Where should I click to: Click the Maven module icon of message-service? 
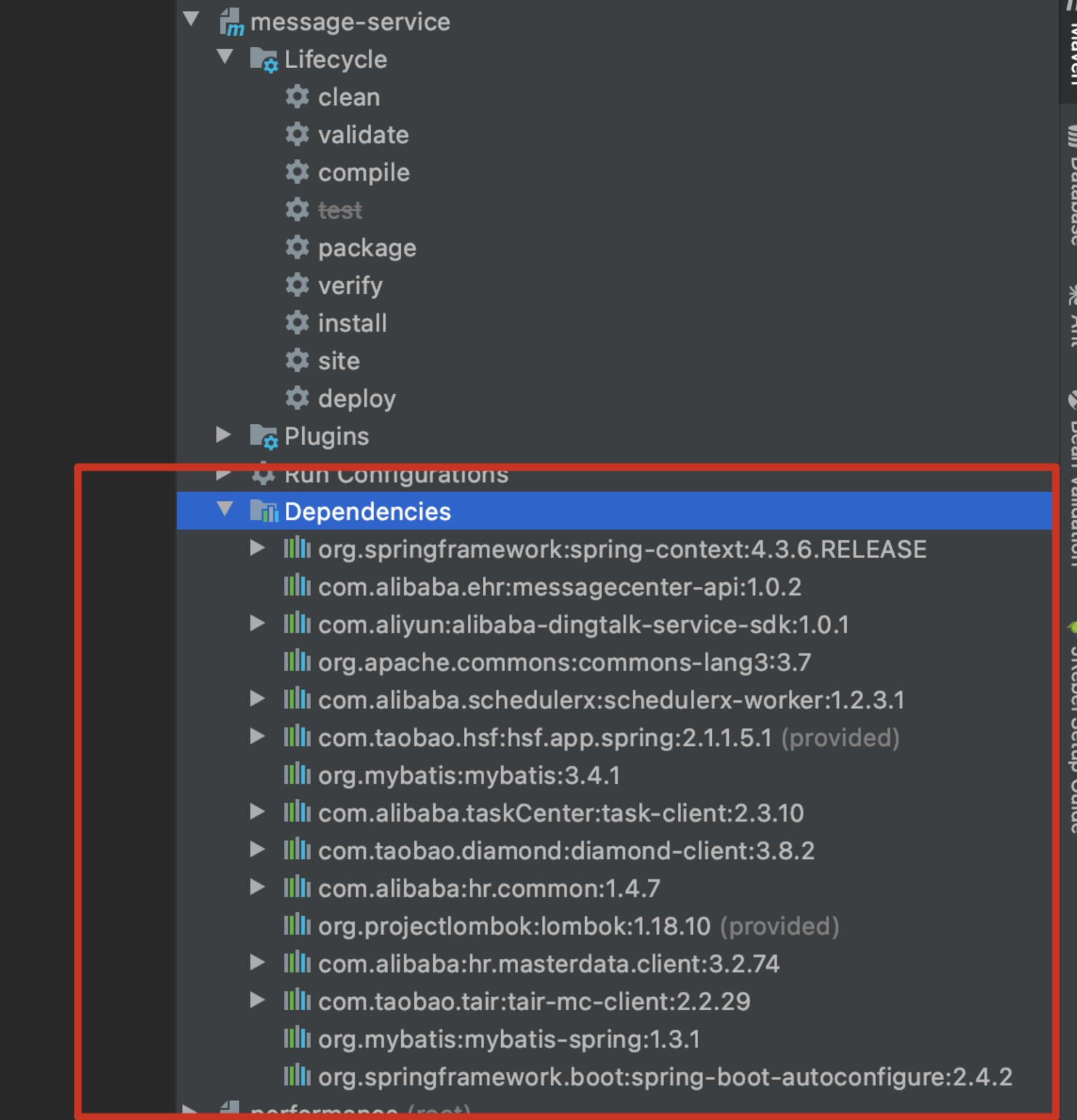pyautogui.click(x=232, y=22)
